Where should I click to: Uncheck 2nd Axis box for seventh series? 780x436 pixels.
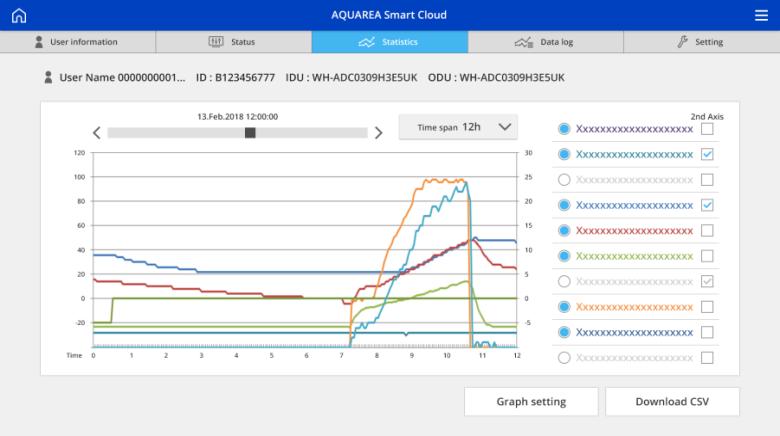tap(707, 282)
